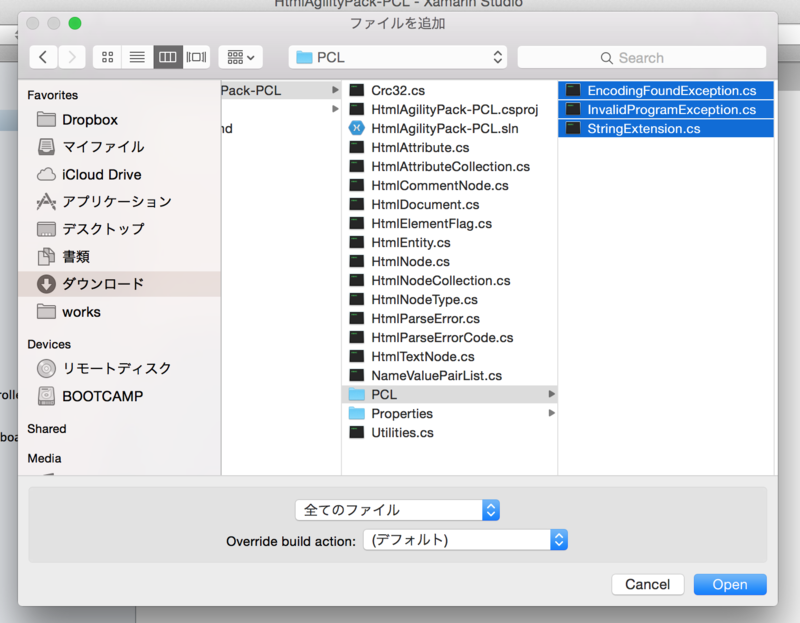
Task: Expand the PCL folder arrow
Action: [x=551, y=394]
